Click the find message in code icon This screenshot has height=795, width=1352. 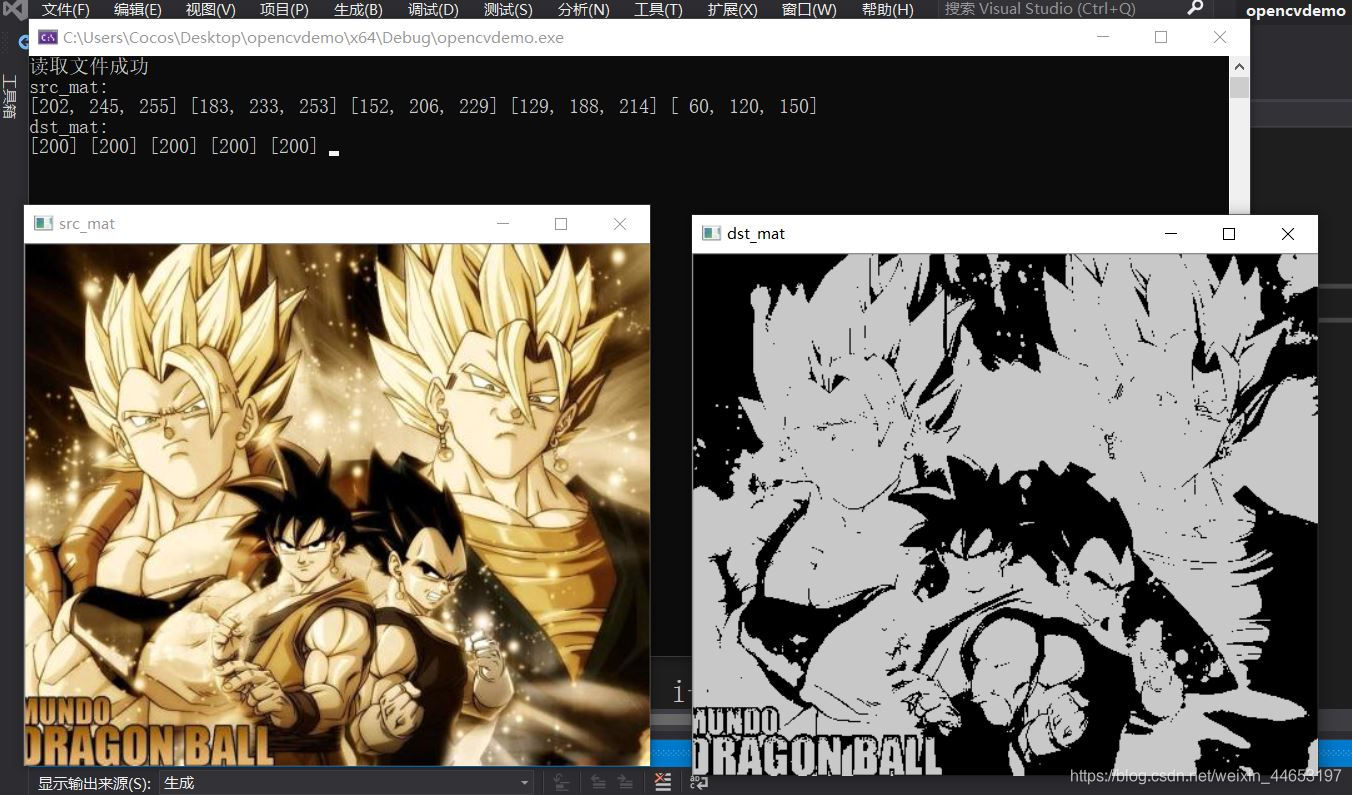coord(561,783)
